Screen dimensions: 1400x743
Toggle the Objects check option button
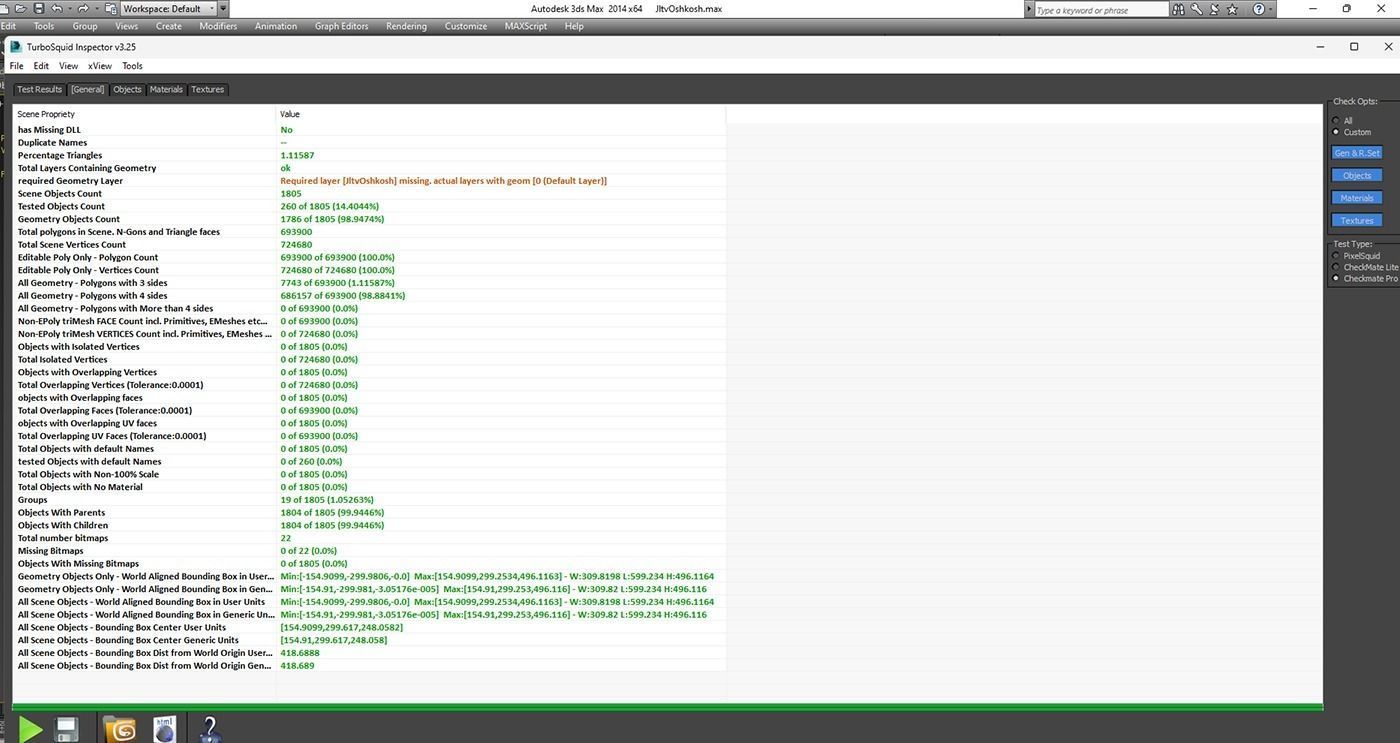1356,175
